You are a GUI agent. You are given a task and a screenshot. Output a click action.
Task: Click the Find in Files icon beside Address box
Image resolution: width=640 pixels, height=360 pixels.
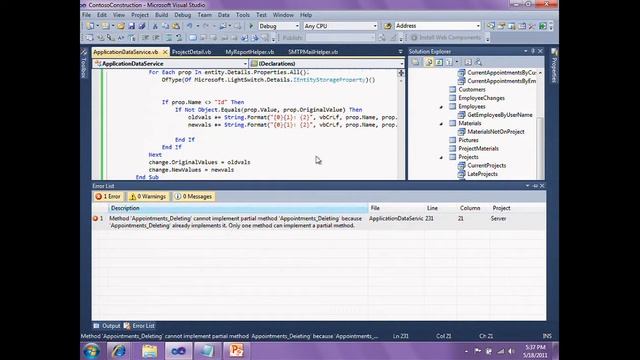[x=387, y=26]
